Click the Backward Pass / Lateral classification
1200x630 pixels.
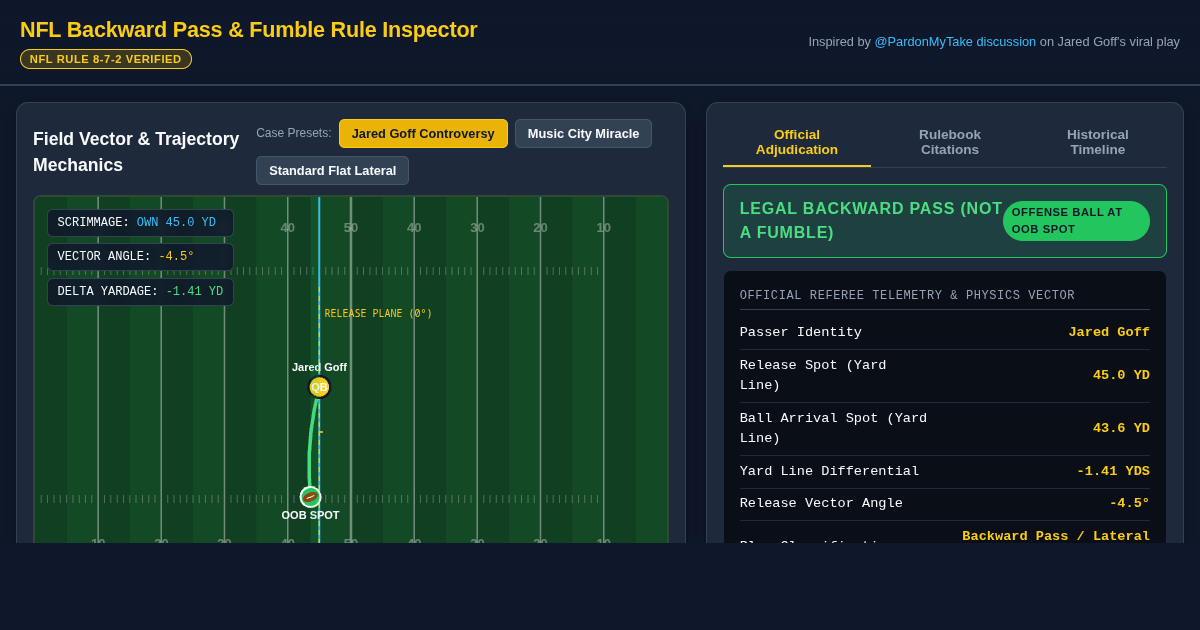(x=1056, y=536)
